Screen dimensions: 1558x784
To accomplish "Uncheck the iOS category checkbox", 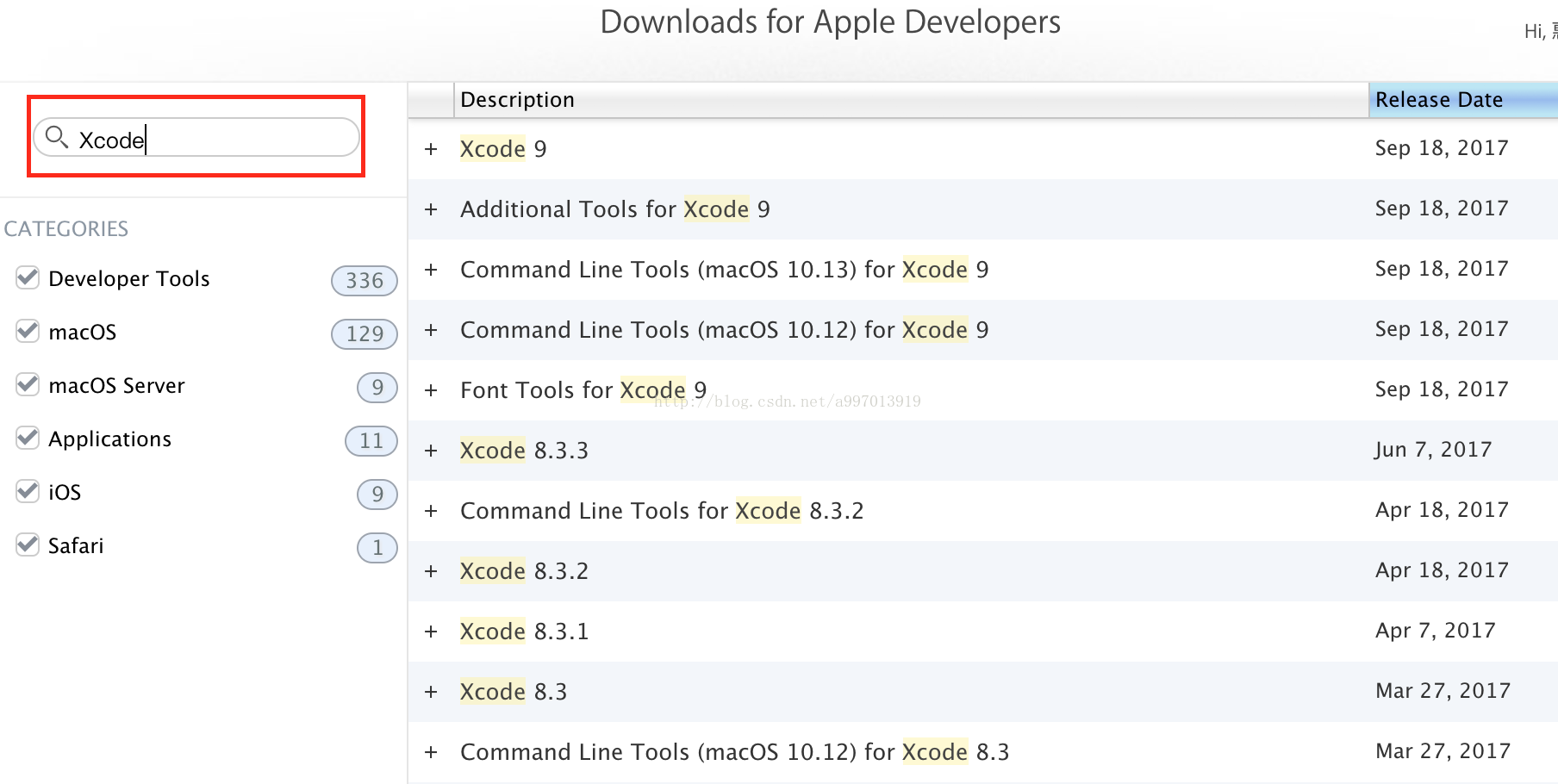I will (28, 491).
